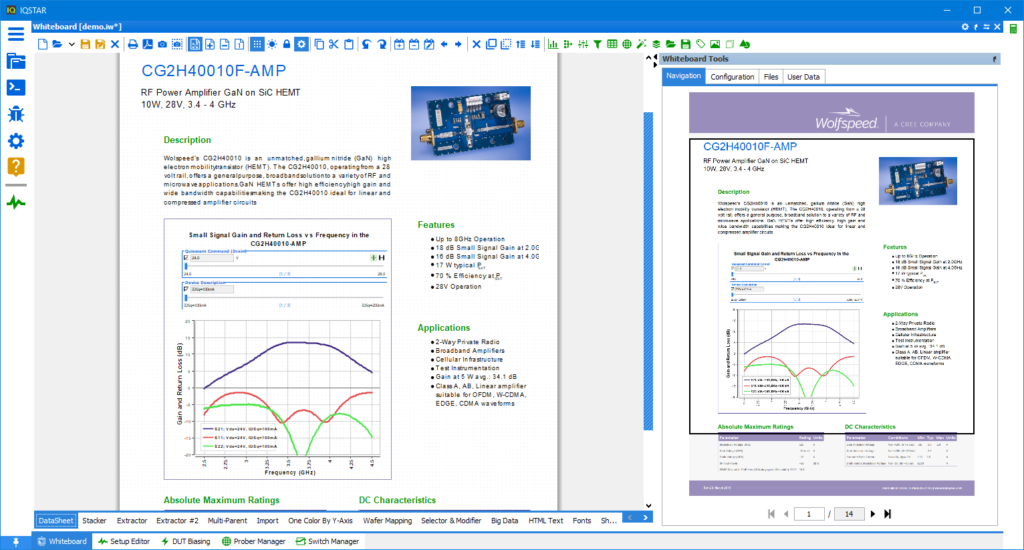Click the Quiescent Command drain slider
Viewport: 1024px width, 550px height.
(285, 267)
